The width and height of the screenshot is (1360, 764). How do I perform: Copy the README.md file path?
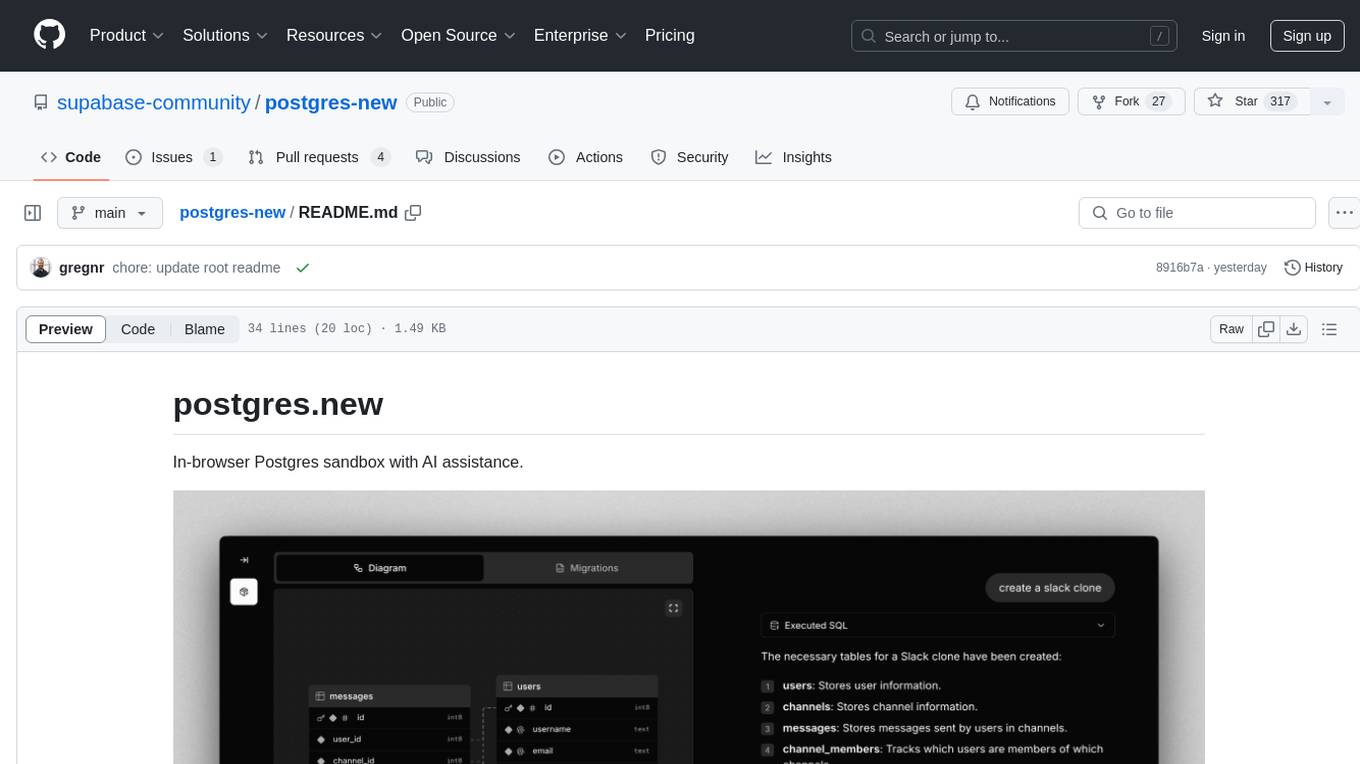413,213
